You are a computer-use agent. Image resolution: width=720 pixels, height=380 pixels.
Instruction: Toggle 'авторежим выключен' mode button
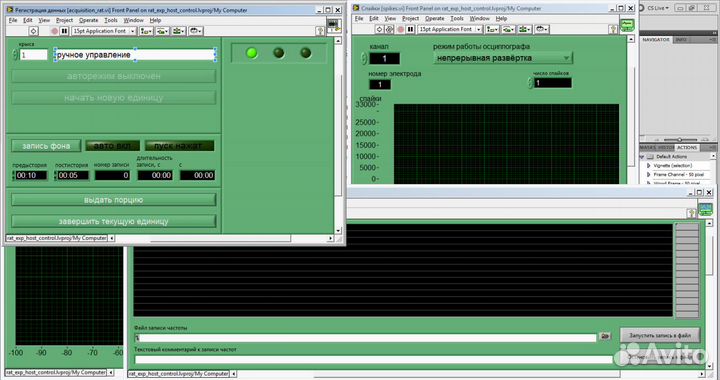pos(113,76)
